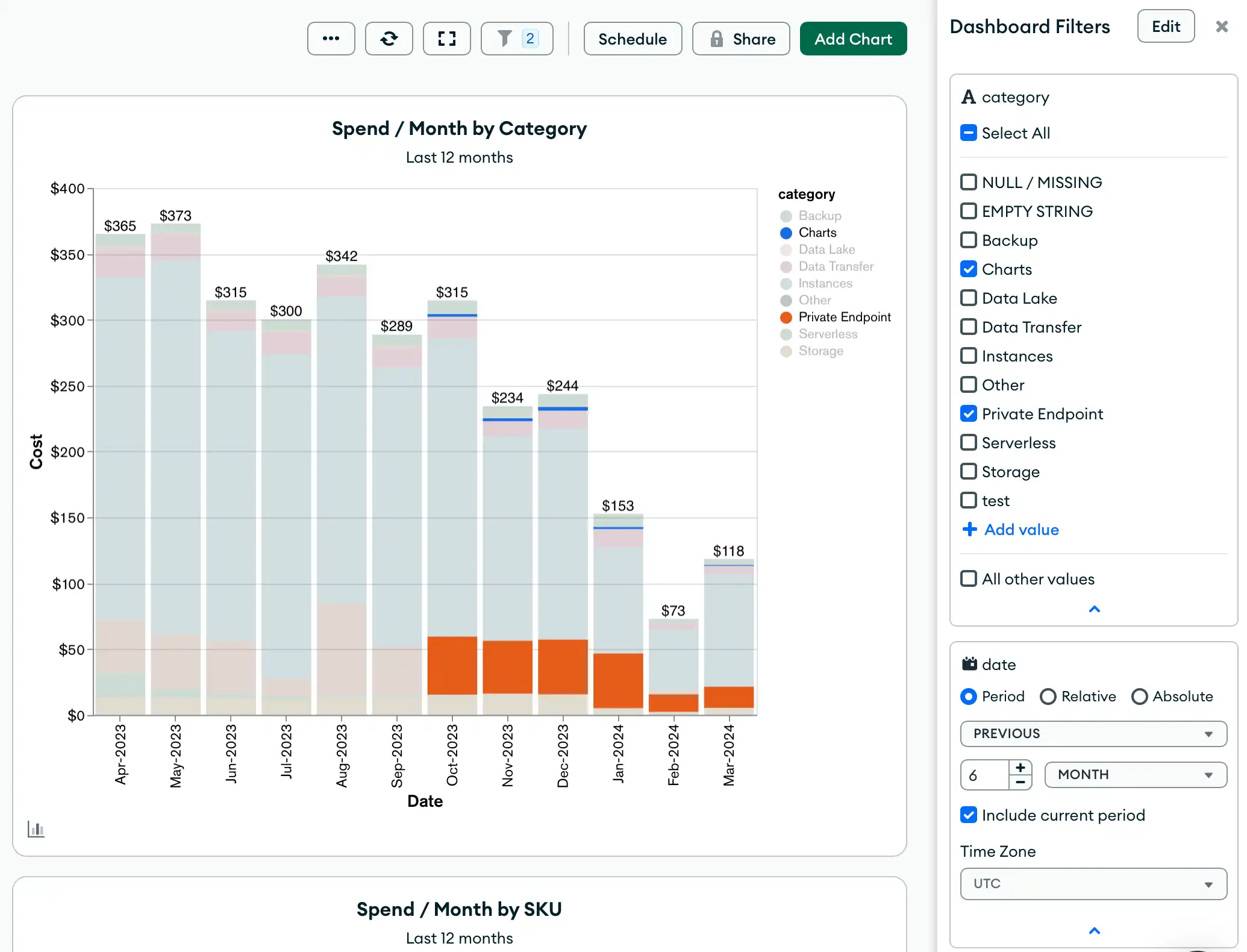The width and height of the screenshot is (1247, 952).
Task: Enable the Storage category checkbox
Action: tap(968, 471)
